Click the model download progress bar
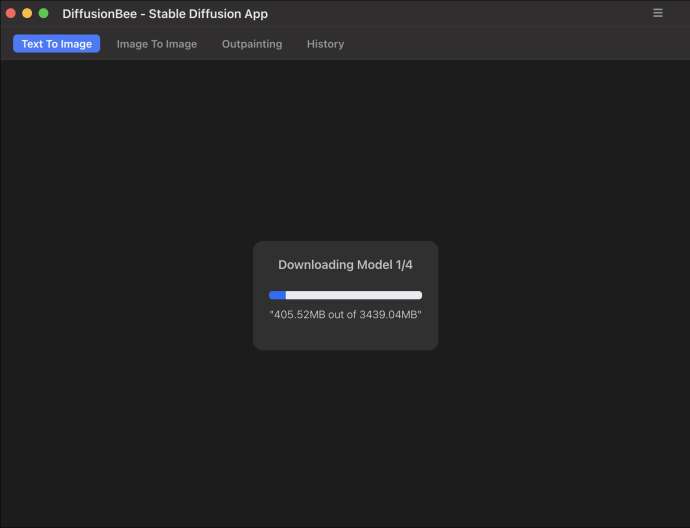 pyautogui.click(x=345, y=295)
